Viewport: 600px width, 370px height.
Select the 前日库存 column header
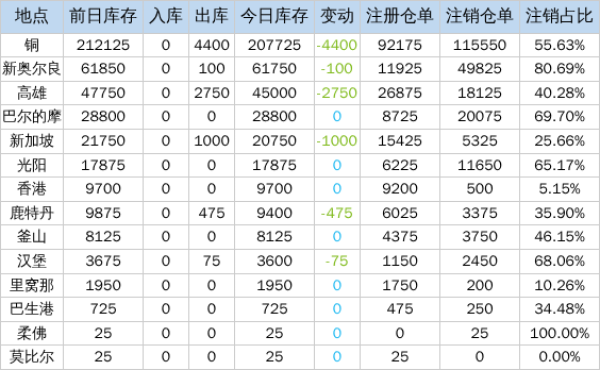click(x=103, y=16)
